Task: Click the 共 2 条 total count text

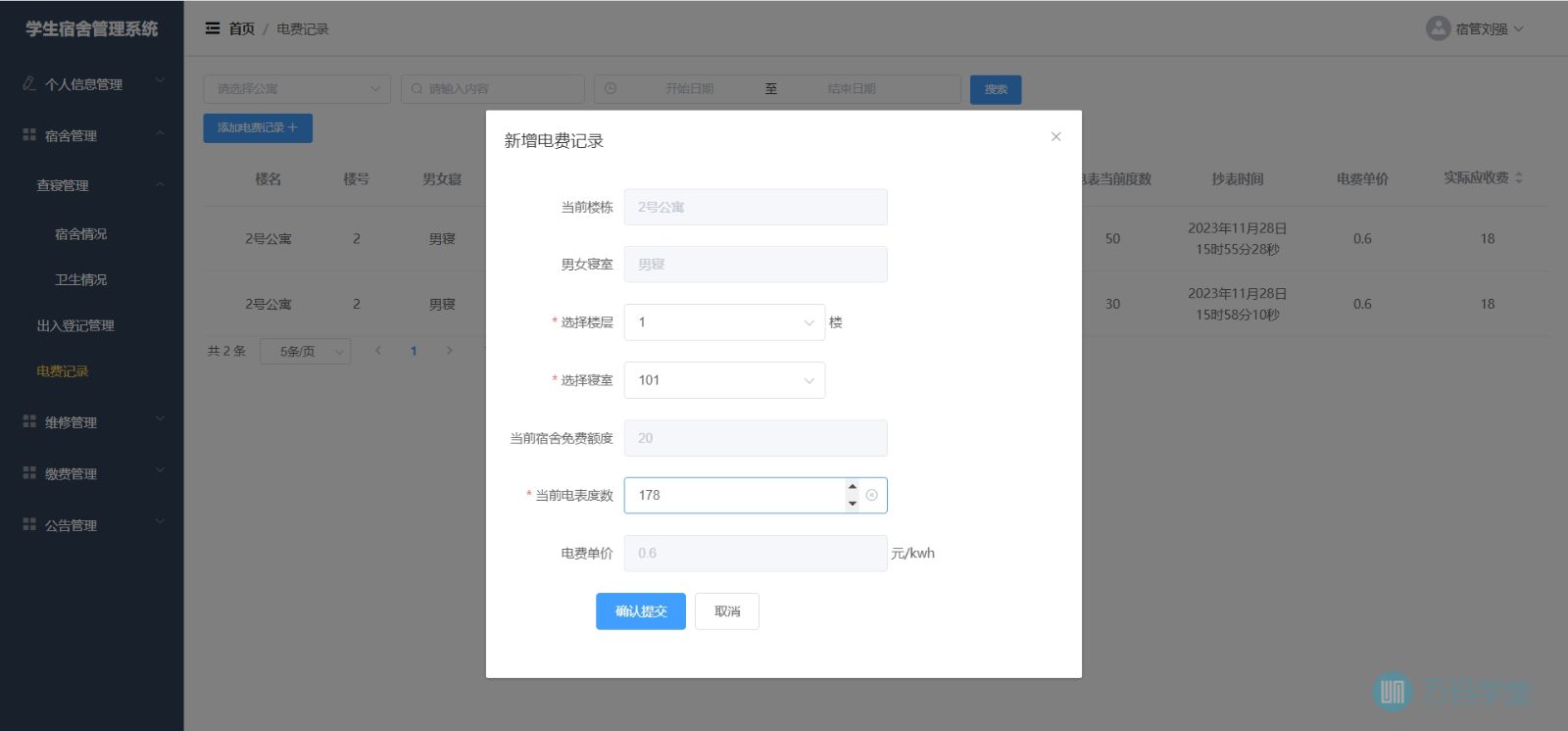Action: (x=226, y=351)
